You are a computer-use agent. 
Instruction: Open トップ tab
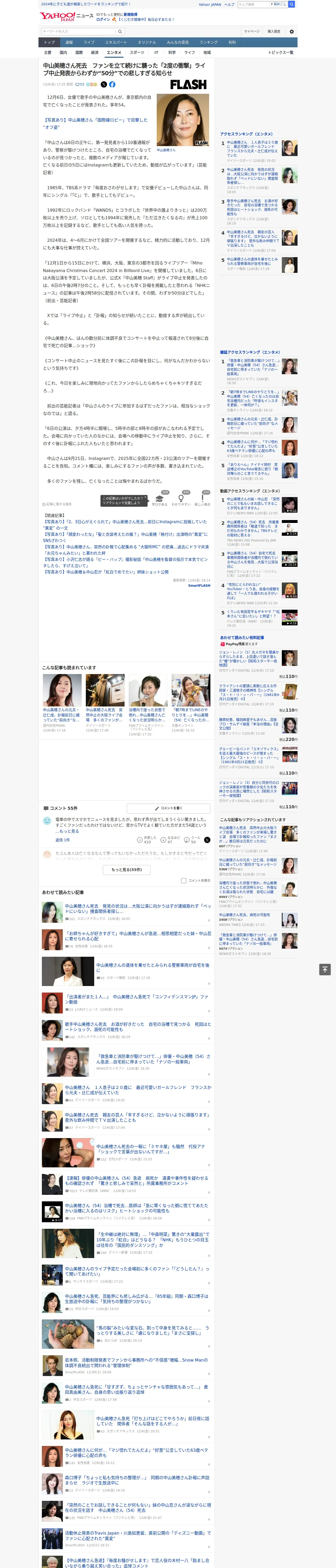click(49, 43)
